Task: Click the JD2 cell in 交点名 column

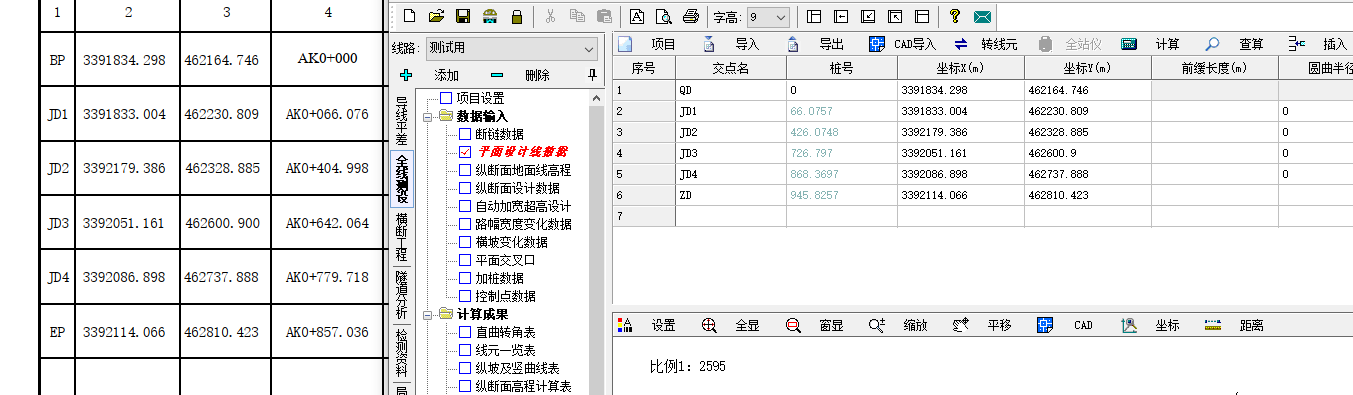Action: pos(731,131)
